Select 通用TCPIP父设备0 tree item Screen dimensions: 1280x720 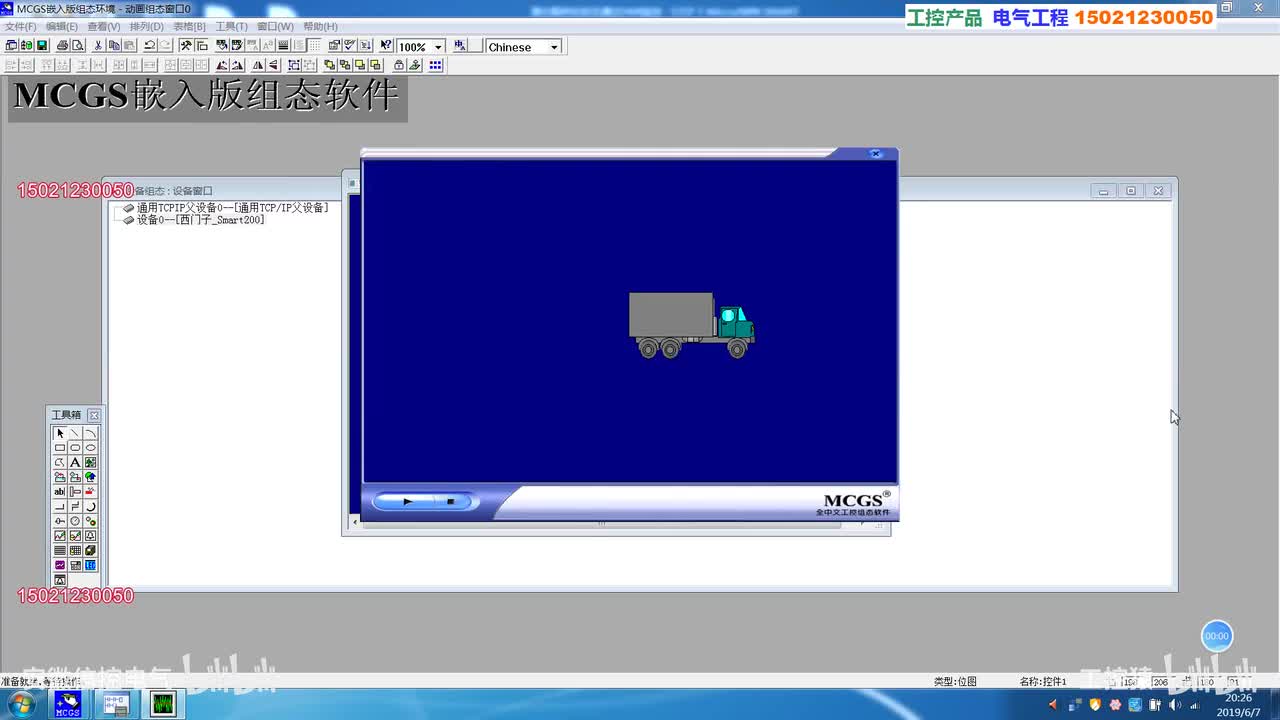[232, 208]
